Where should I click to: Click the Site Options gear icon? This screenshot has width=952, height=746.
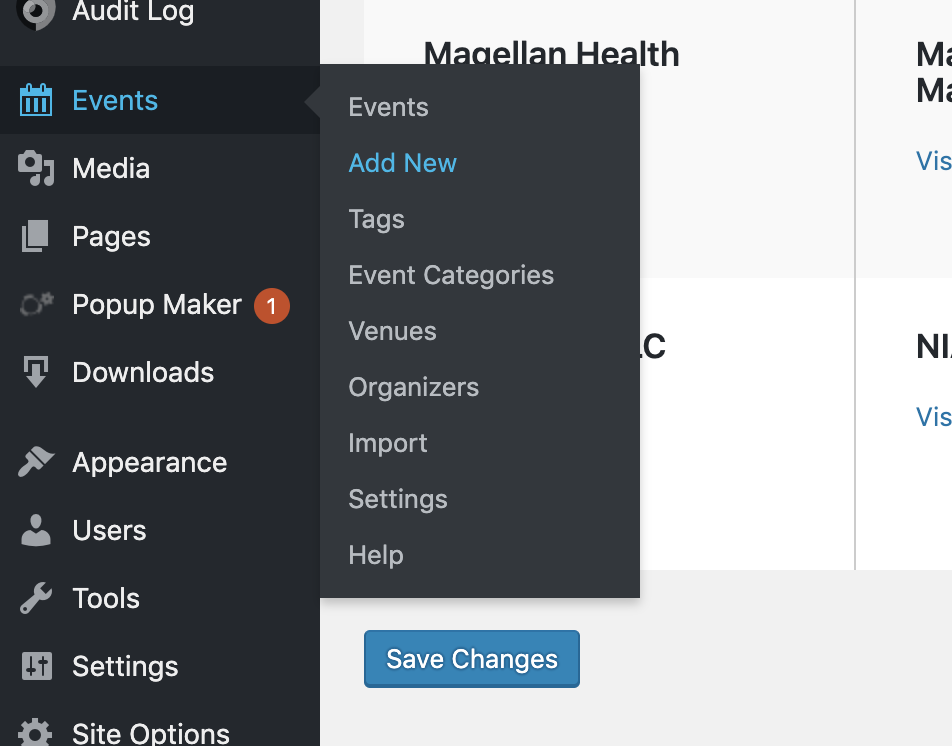click(36, 732)
